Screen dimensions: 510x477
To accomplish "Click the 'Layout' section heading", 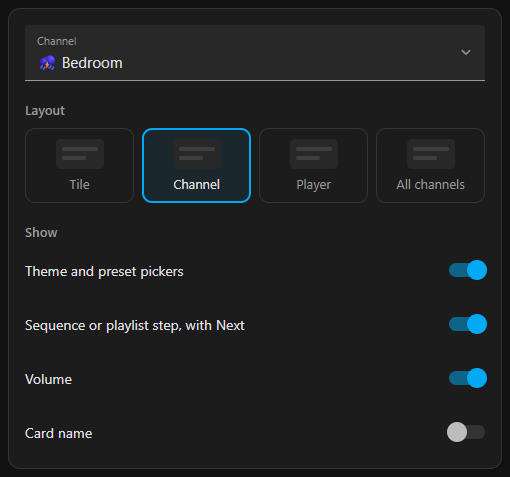I will pos(45,111).
